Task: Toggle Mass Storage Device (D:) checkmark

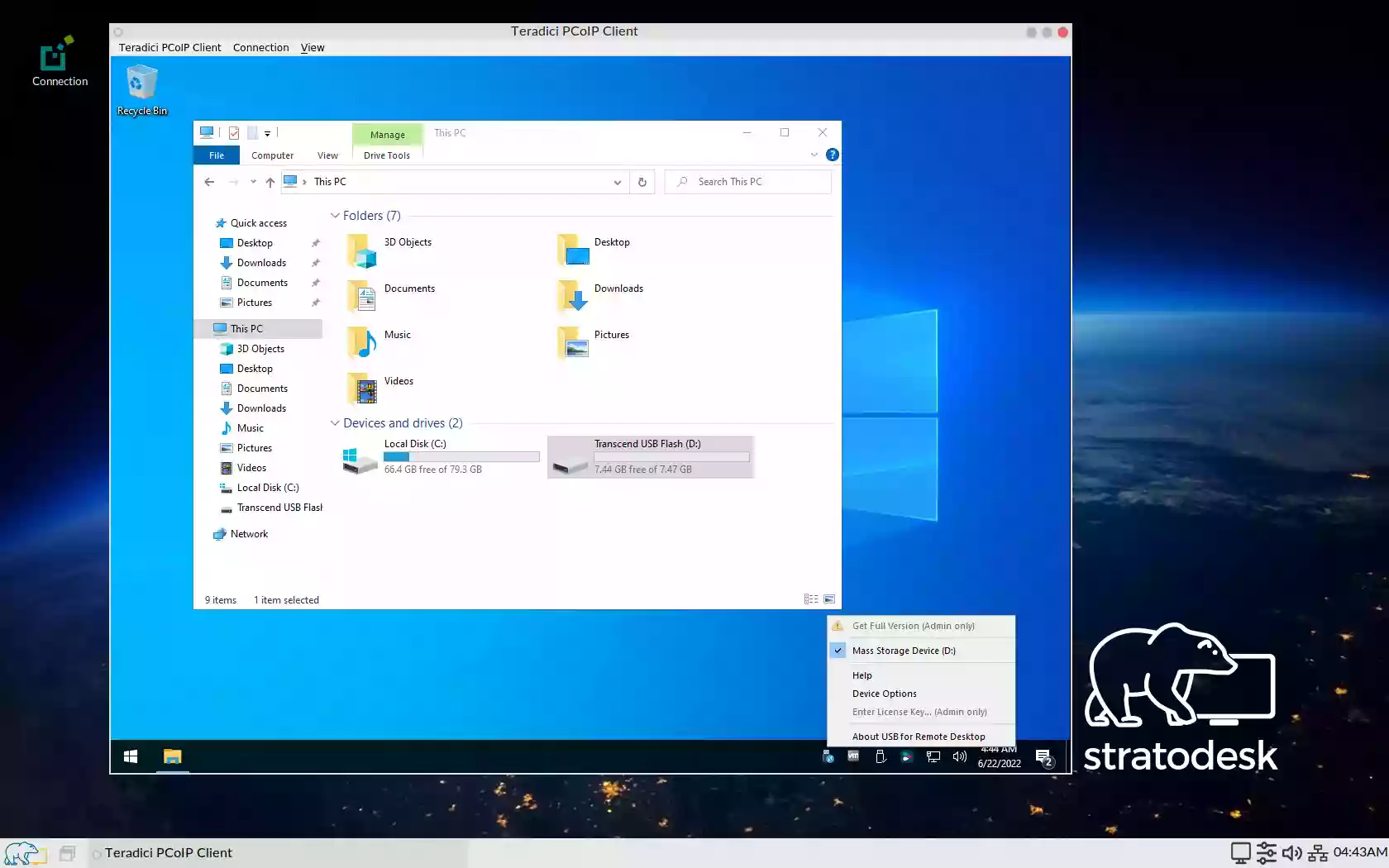Action: 838,651
